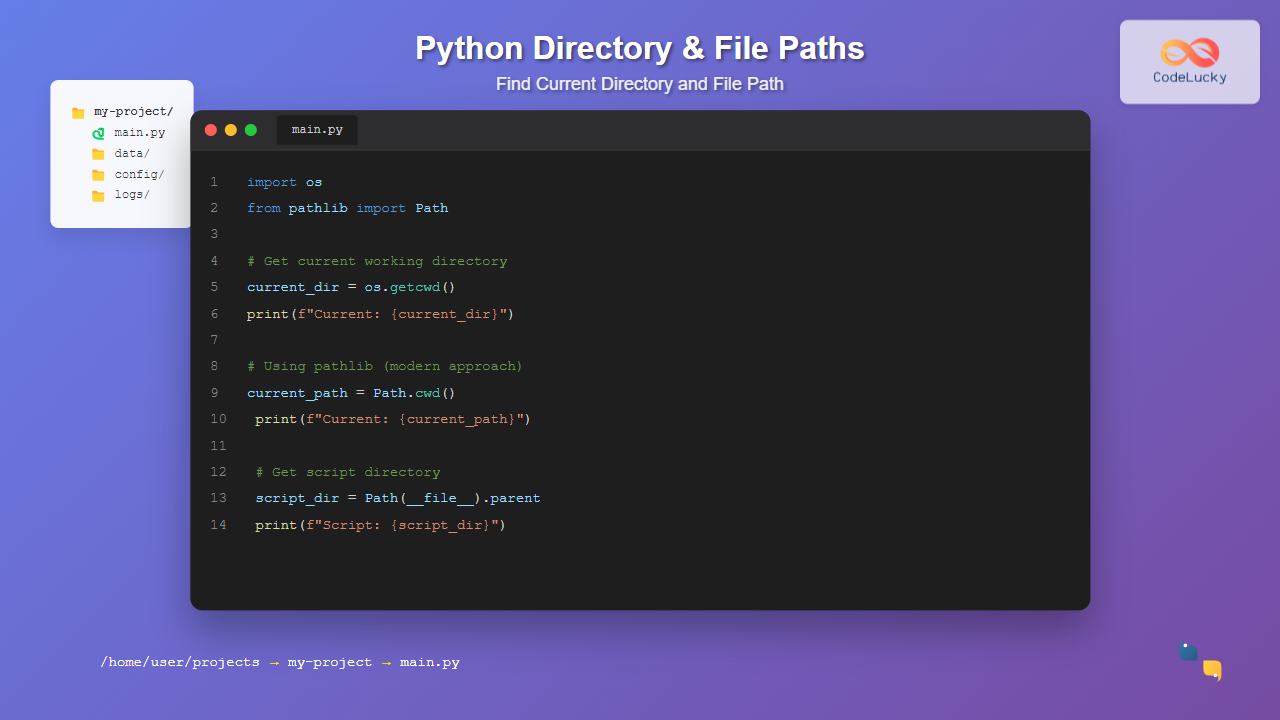This screenshot has height=720, width=1280.
Task: Click os.getcwd() call on line 5
Action: tap(409, 287)
